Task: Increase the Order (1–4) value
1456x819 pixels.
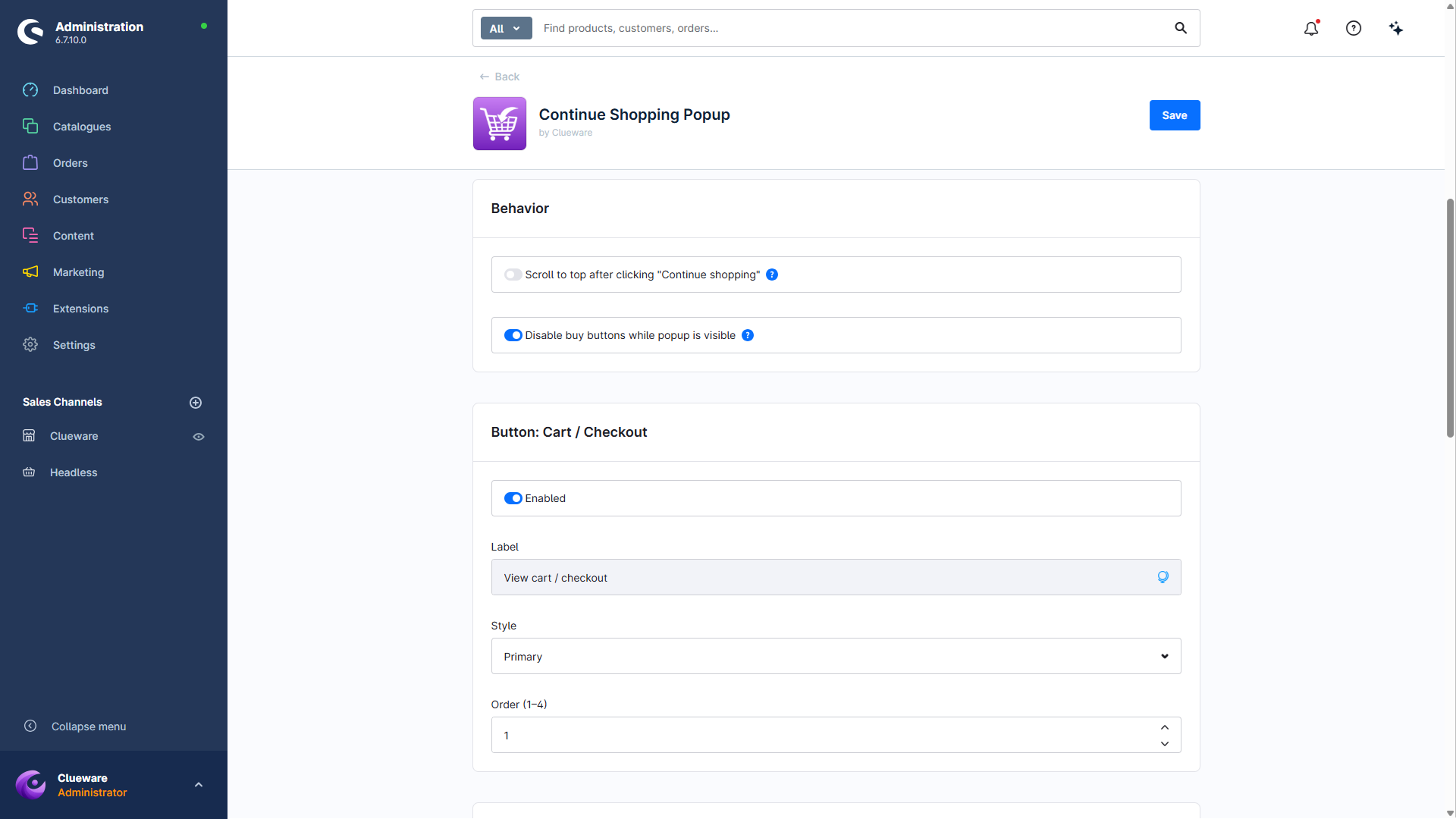Action: click(x=1165, y=727)
